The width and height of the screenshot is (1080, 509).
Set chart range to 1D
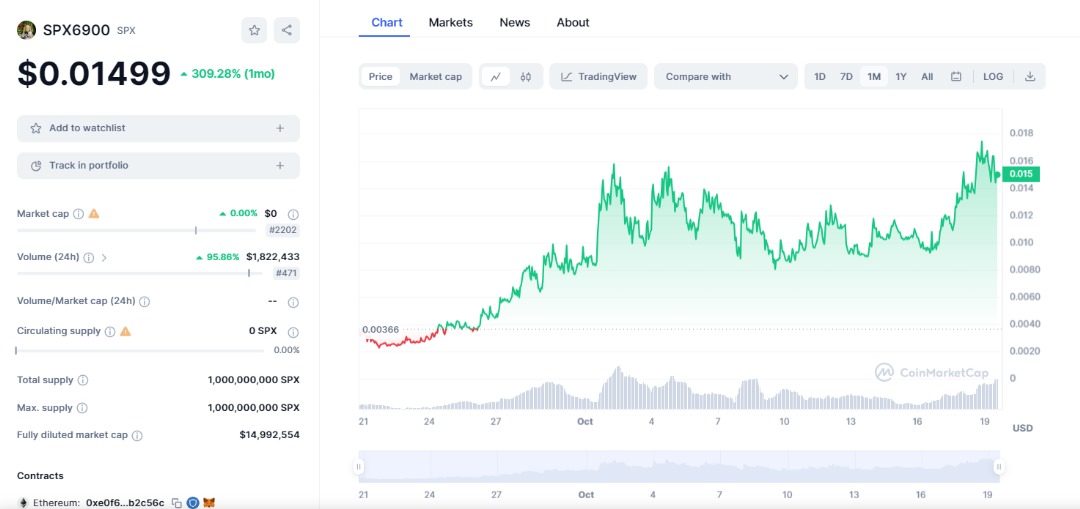[820, 76]
